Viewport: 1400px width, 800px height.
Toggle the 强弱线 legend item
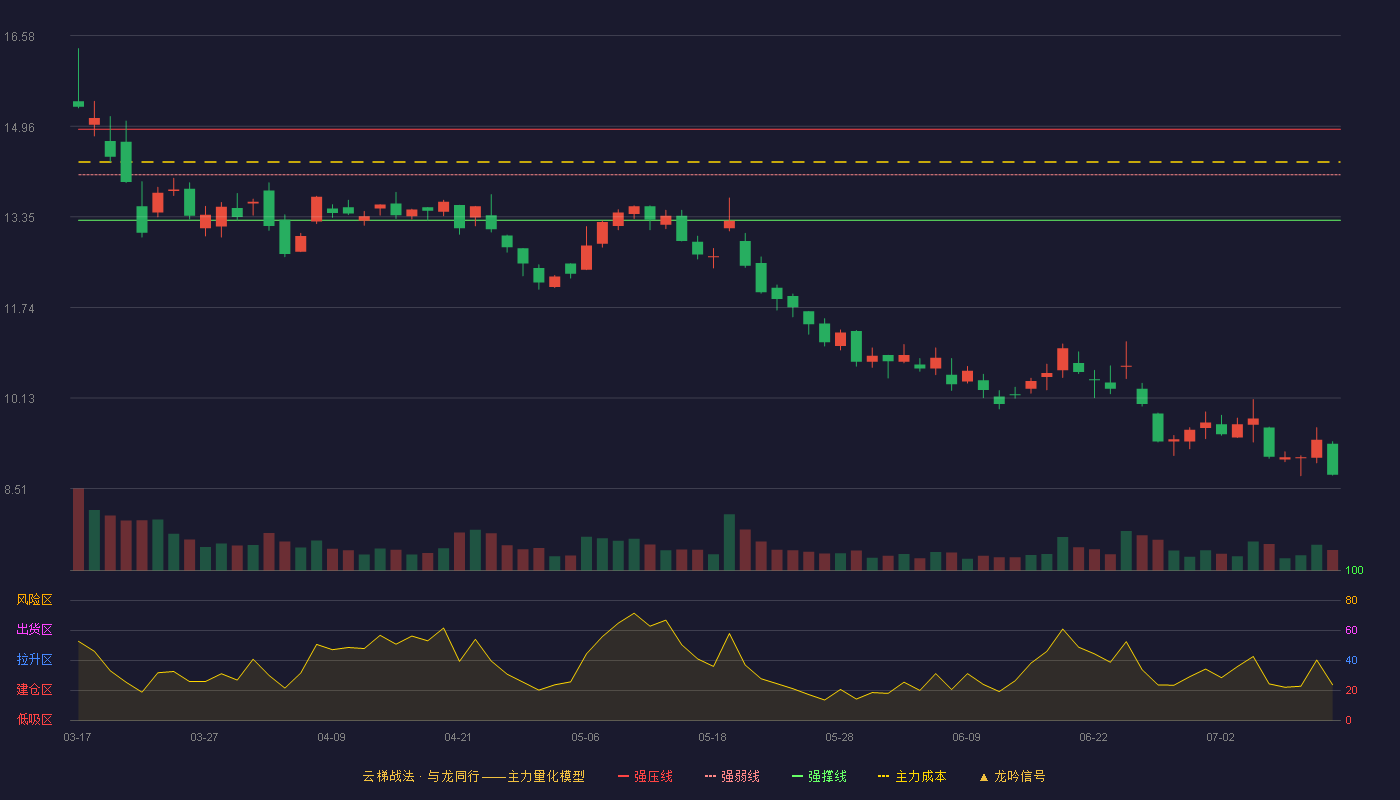pyautogui.click(x=732, y=776)
